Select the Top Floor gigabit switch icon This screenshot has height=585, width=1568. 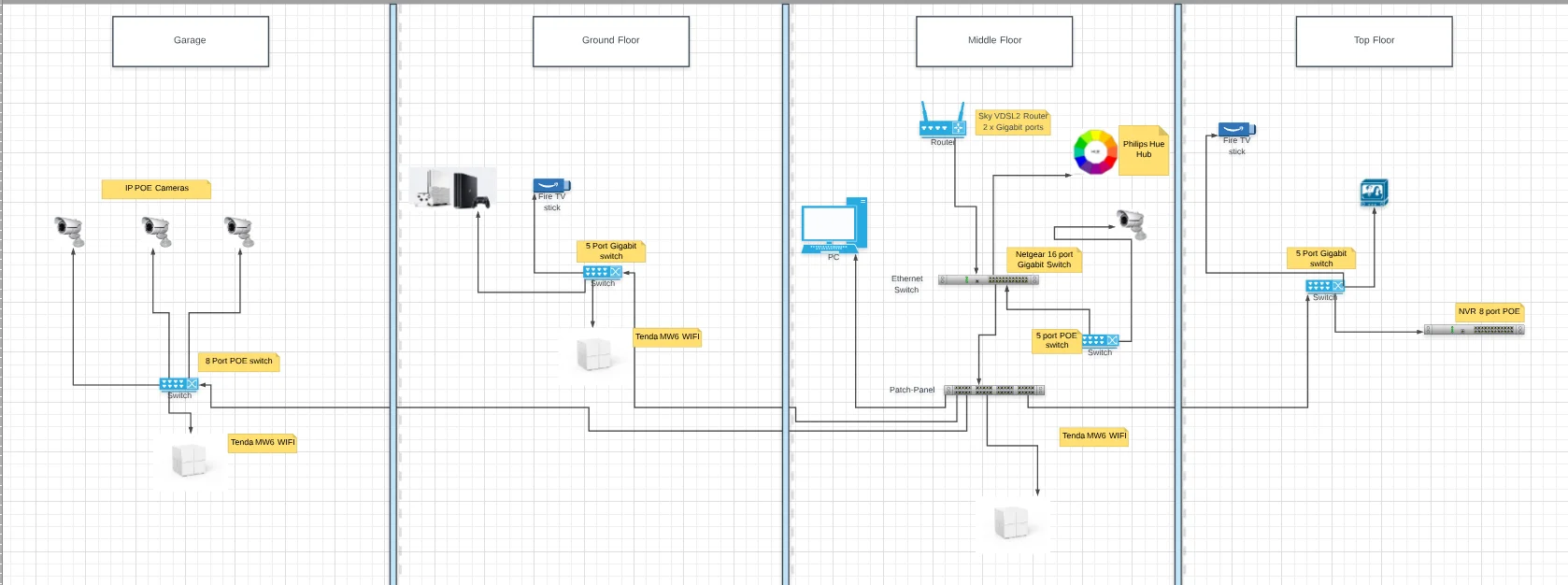[x=1324, y=286]
